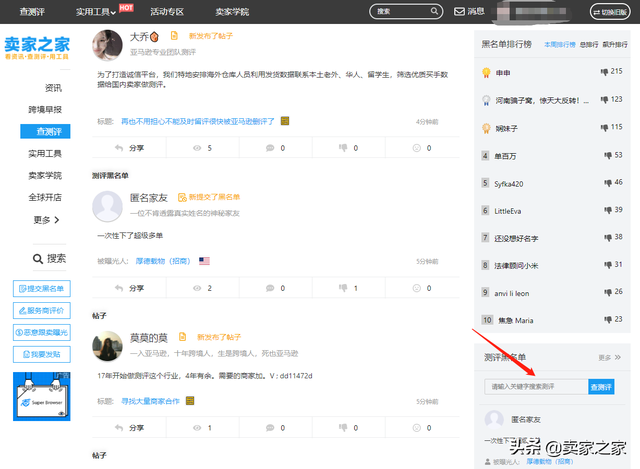Viewport: 640px width, 469px height.
Task: Share 莫莫的莫's post via 分享
Action: point(129,428)
